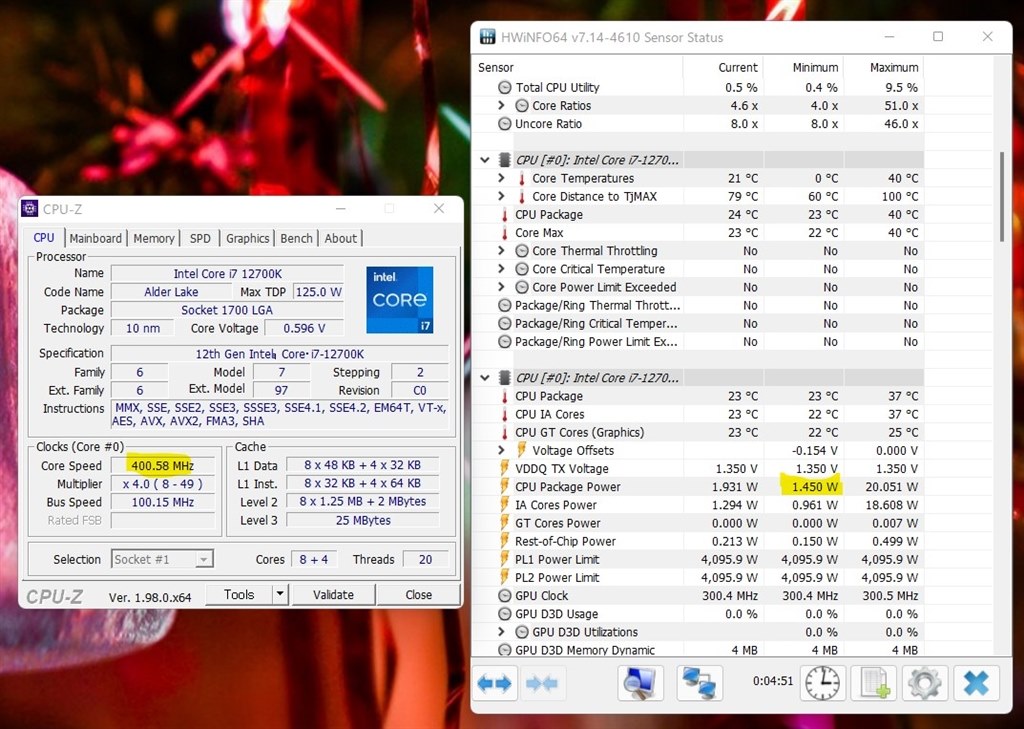This screenshot has height=729, width=1024.
Task: Open HWiNFO sensor settings gear icon
Action: [x=925, y=683]
